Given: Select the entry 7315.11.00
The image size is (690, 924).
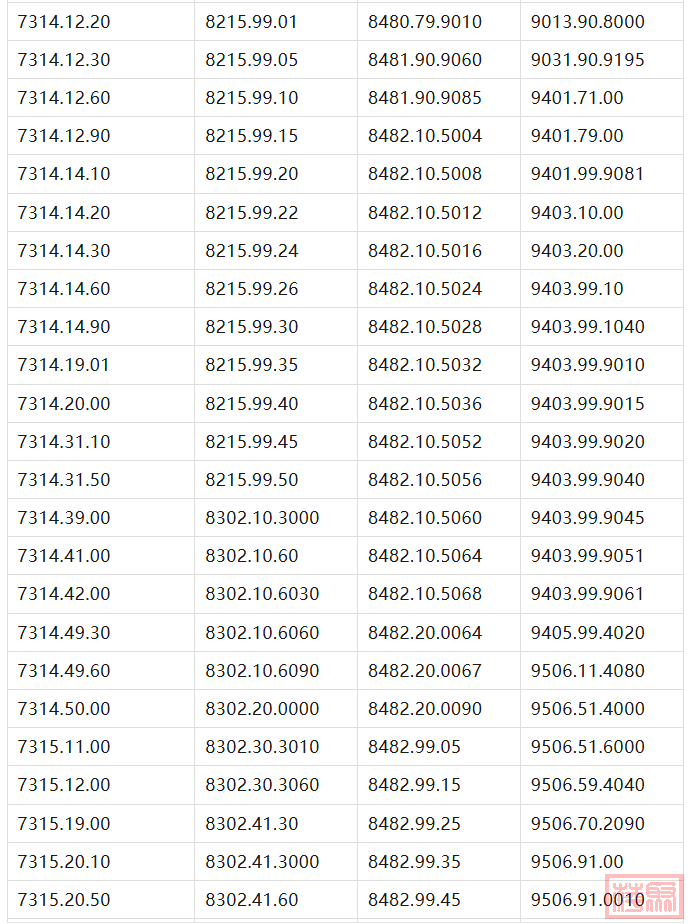Looking at the screenshot, I should [64, 747].
